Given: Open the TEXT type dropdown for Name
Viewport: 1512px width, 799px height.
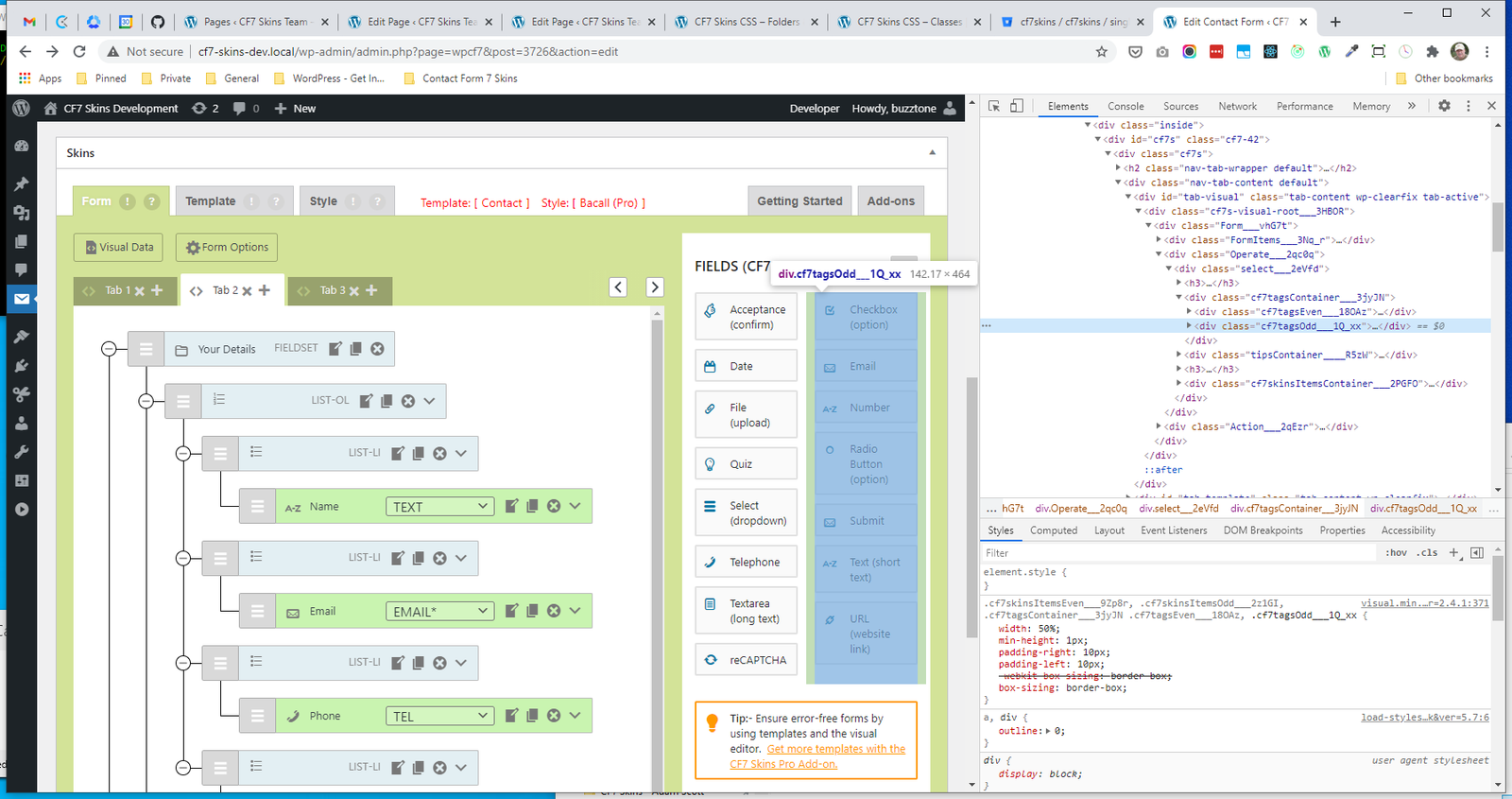Looking at the screenshot, I should pyautogui.click(x=439, y=507).
